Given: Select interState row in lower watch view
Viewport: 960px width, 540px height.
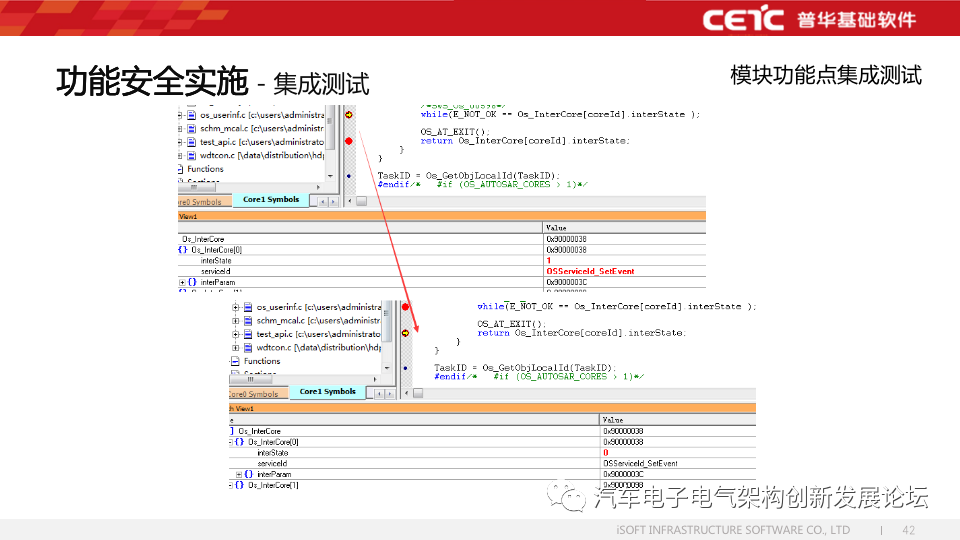Looking at the screenshot, I should coord(492,453).
